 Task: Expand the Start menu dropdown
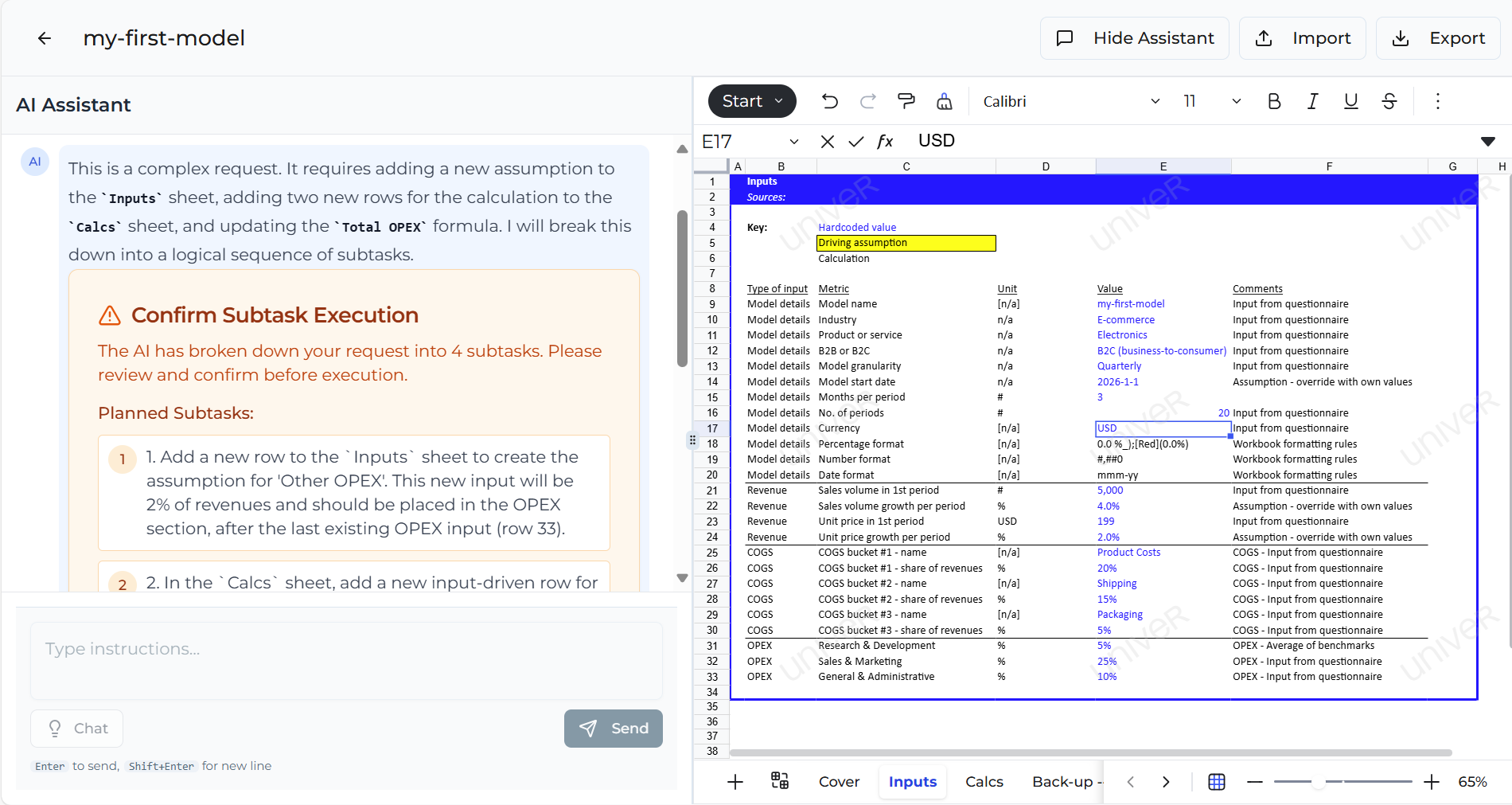[x=752, y=101]
